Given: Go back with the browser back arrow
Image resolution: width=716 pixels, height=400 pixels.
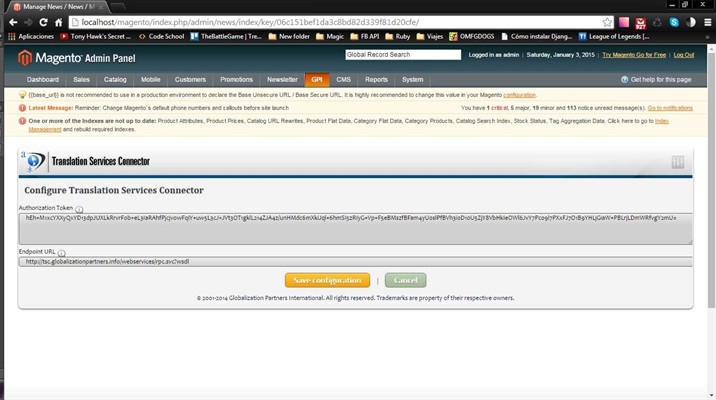Looking at the screenshot, I should click(13, 22).
